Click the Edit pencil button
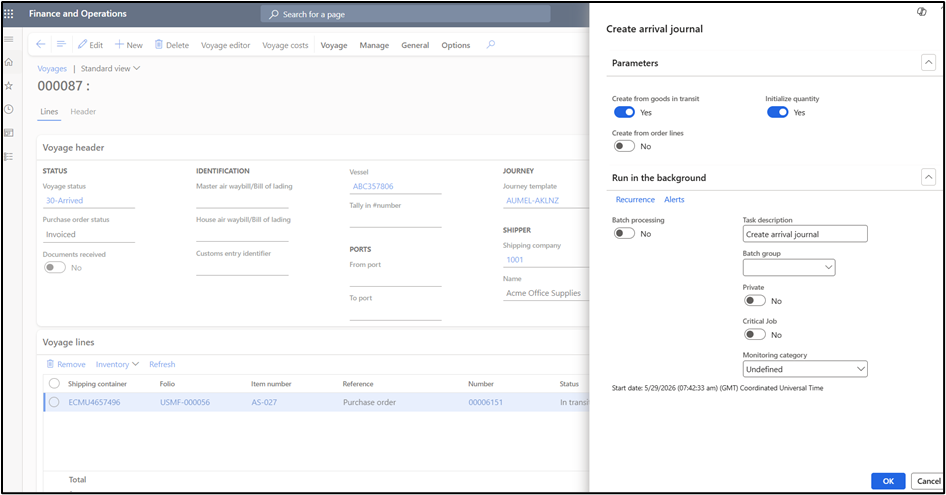The height and width of the screenshot is (495, 946). point(90,45)
